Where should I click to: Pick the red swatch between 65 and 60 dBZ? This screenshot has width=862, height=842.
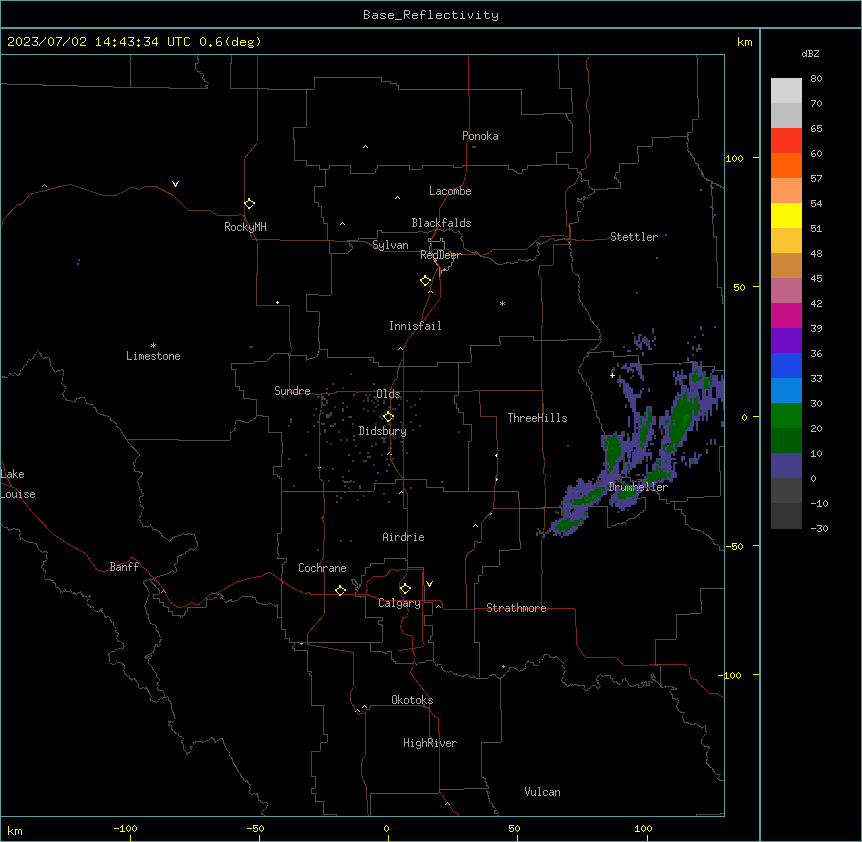pyautogui.click(x=786, y=141)
